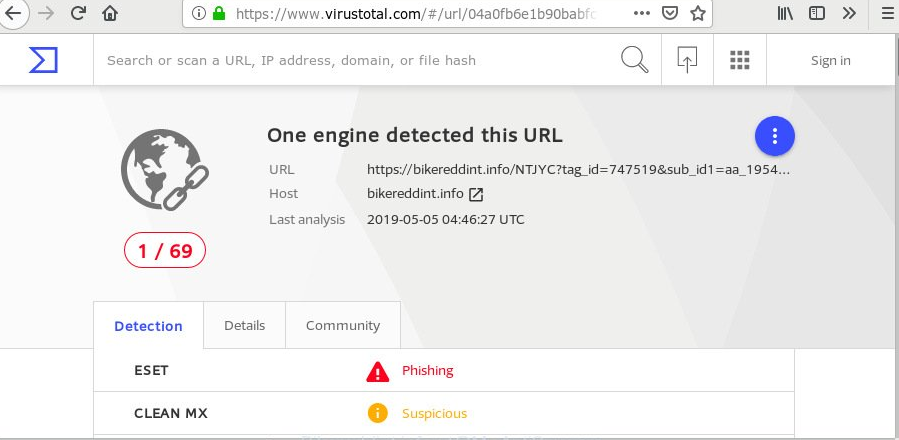This screenshot has height=440, width=899.
Task: Toggle the browser sidebar view
Action: (x=817, y=14)
